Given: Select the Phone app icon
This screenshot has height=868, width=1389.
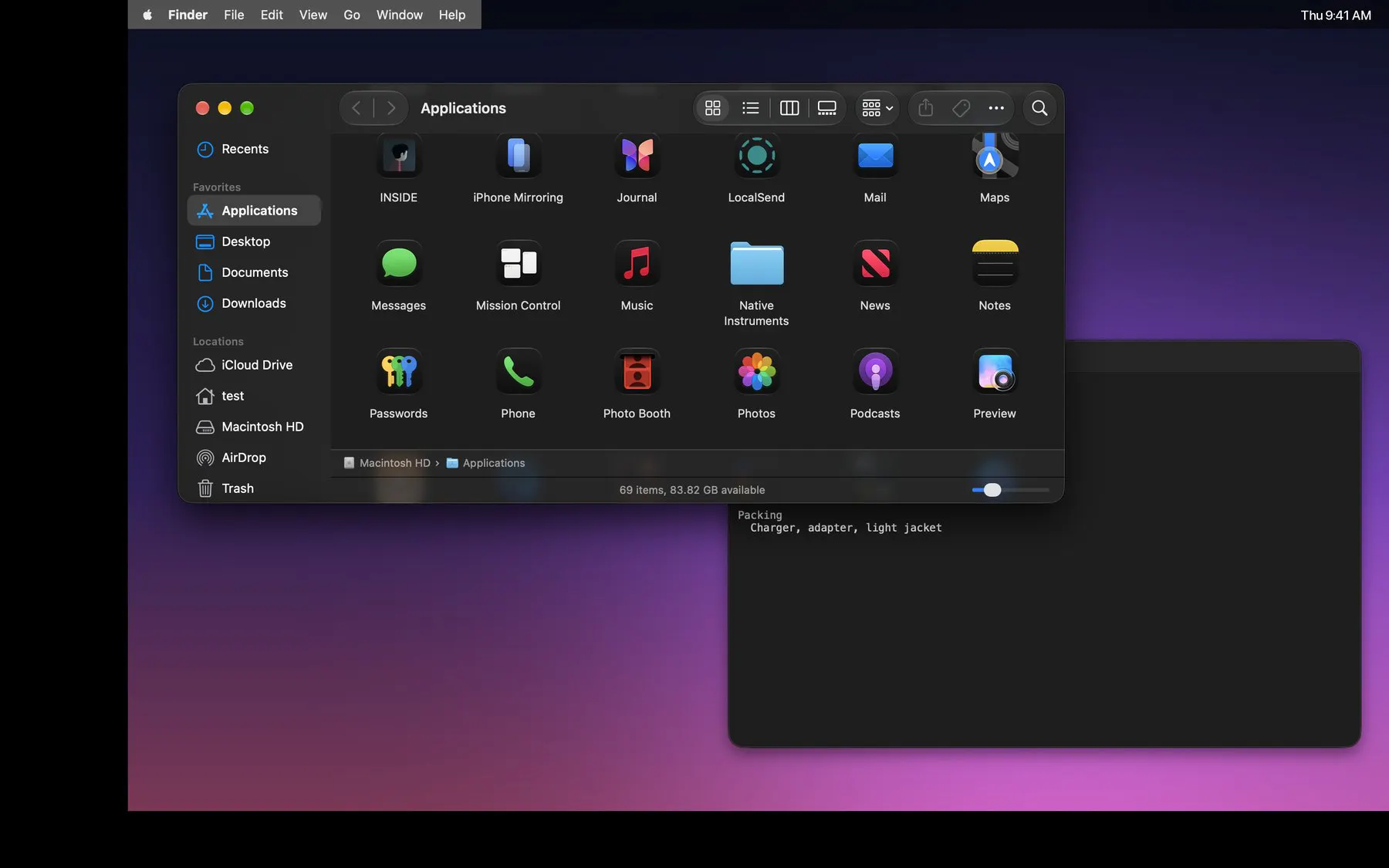Looking at the screenshot, I should tap(518, 372).
